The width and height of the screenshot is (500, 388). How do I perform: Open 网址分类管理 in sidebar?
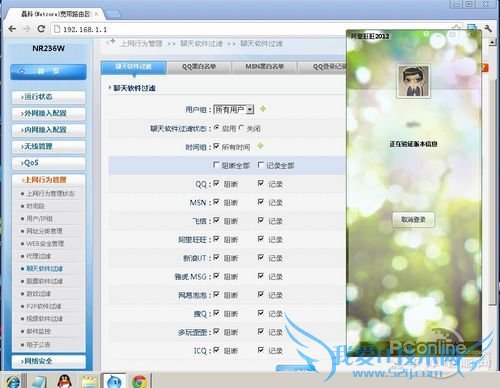tap(44, 231)
